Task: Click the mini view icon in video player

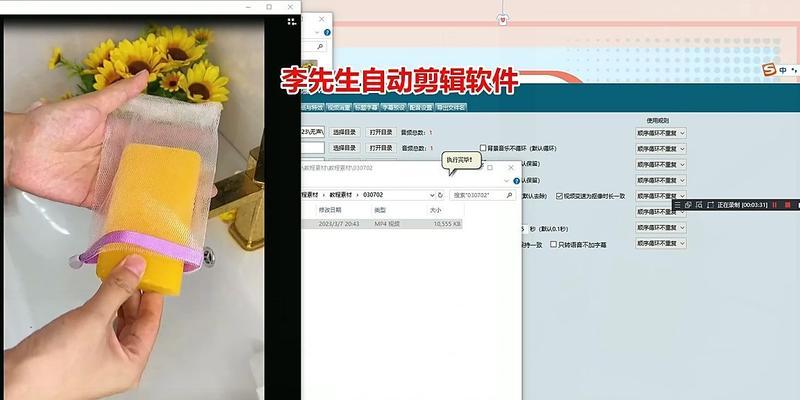Action: (x=291, y=21)
